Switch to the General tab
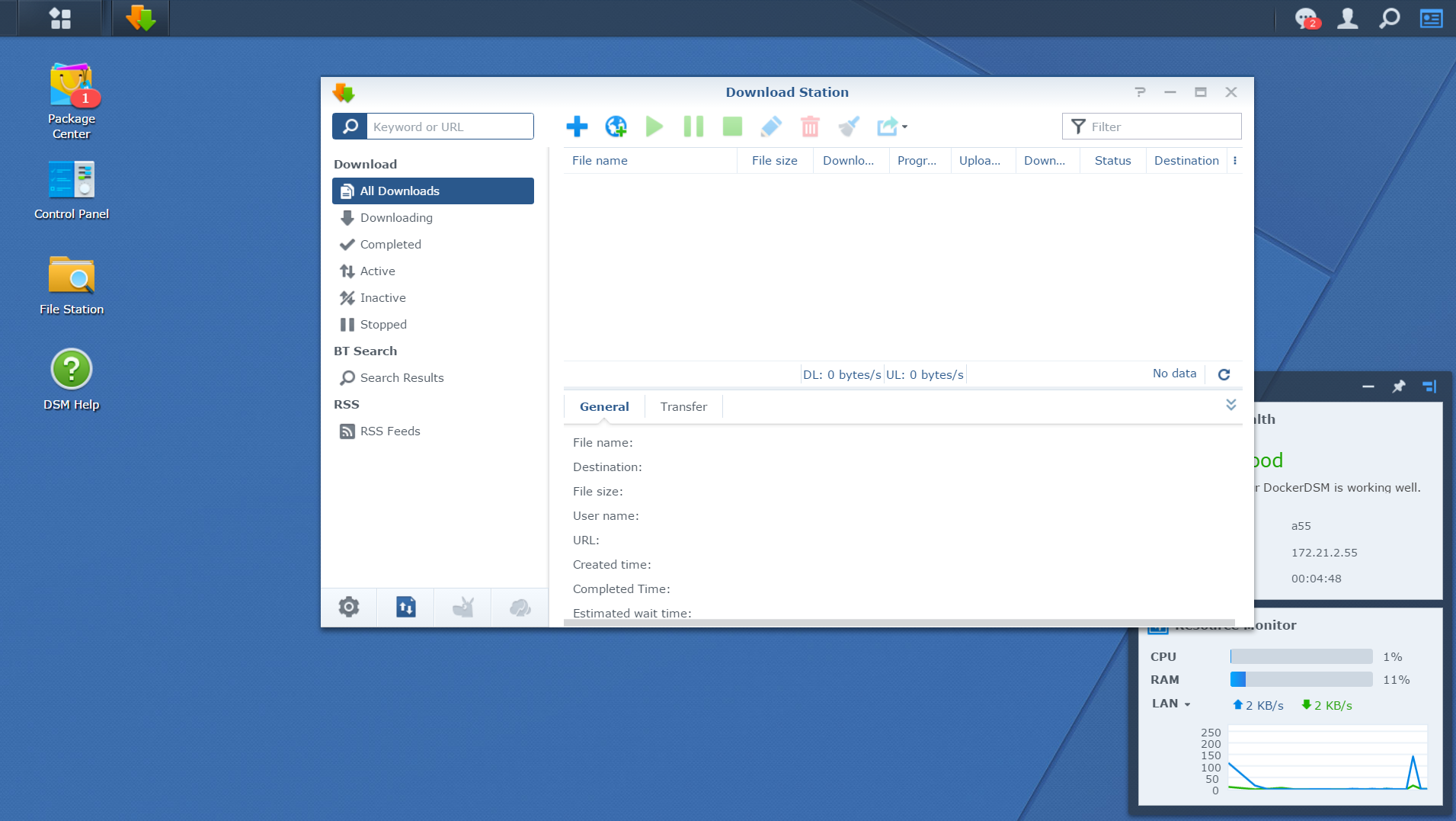 (x=604, y=407)
